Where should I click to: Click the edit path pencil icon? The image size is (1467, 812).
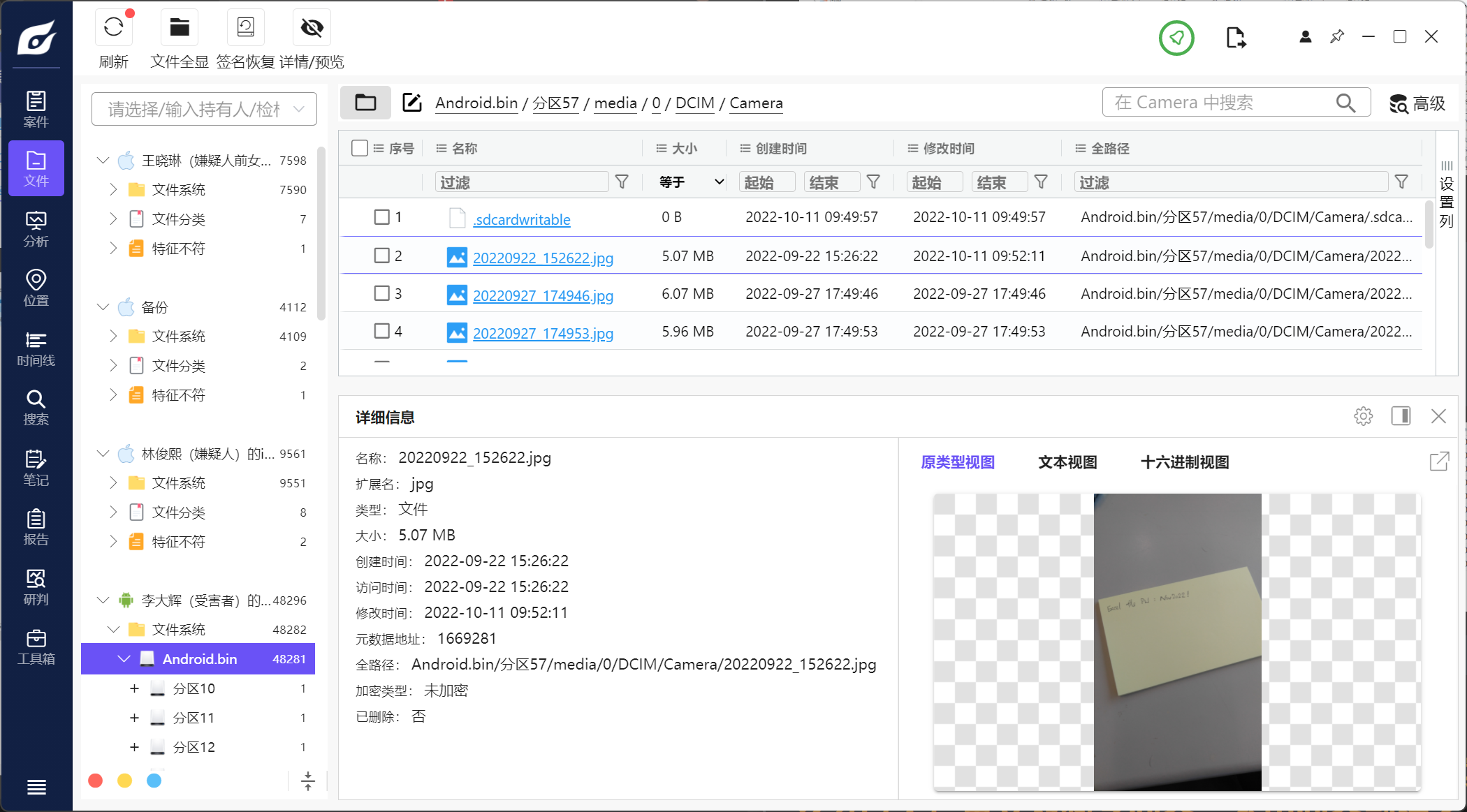412,103
